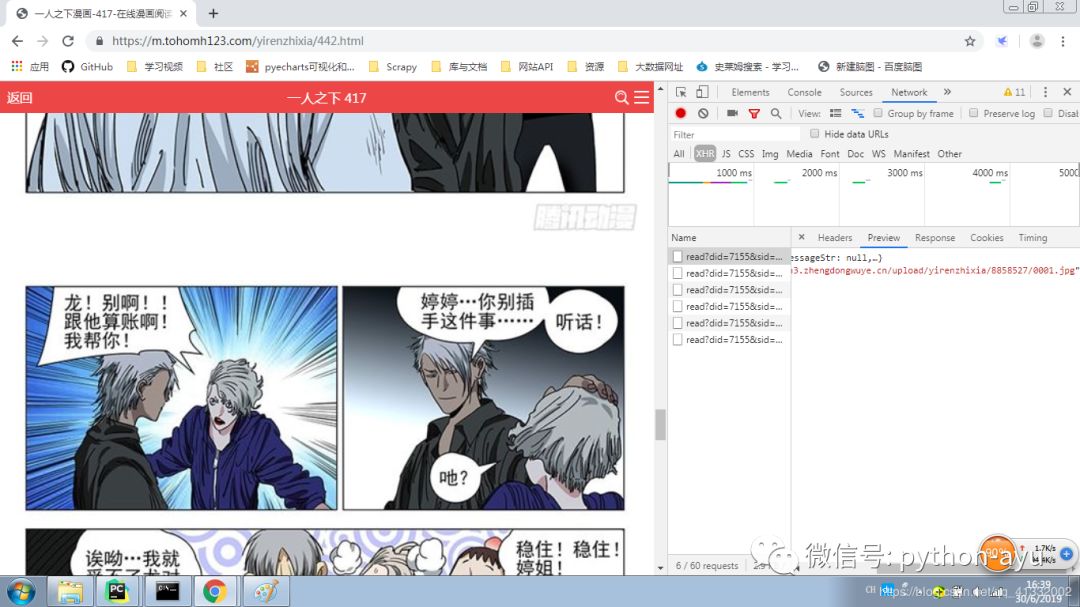Bookmark this page with the star icon

pos(970,41)
